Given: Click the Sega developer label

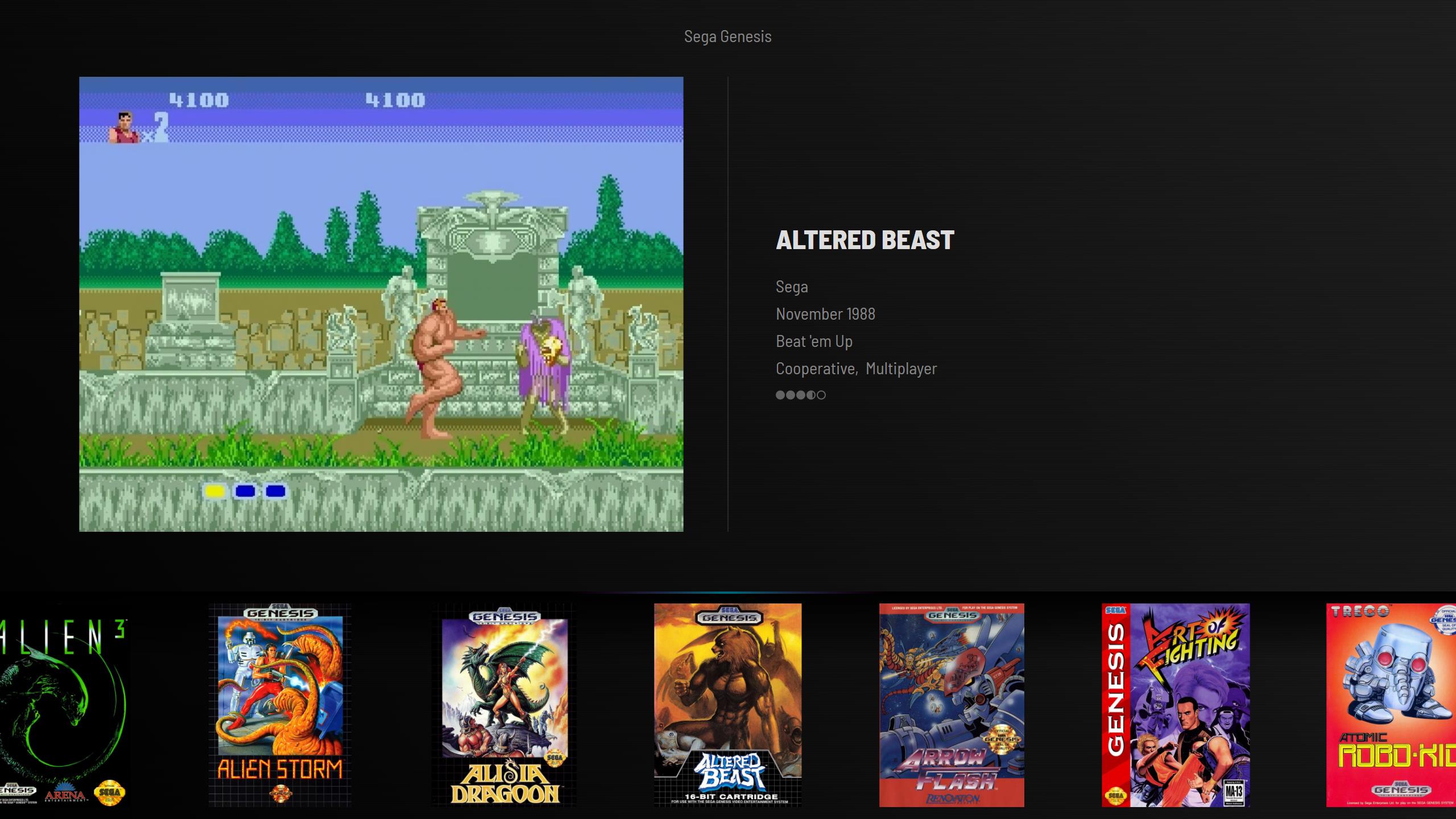Looking at the screenshot, I should click(792, 287).
